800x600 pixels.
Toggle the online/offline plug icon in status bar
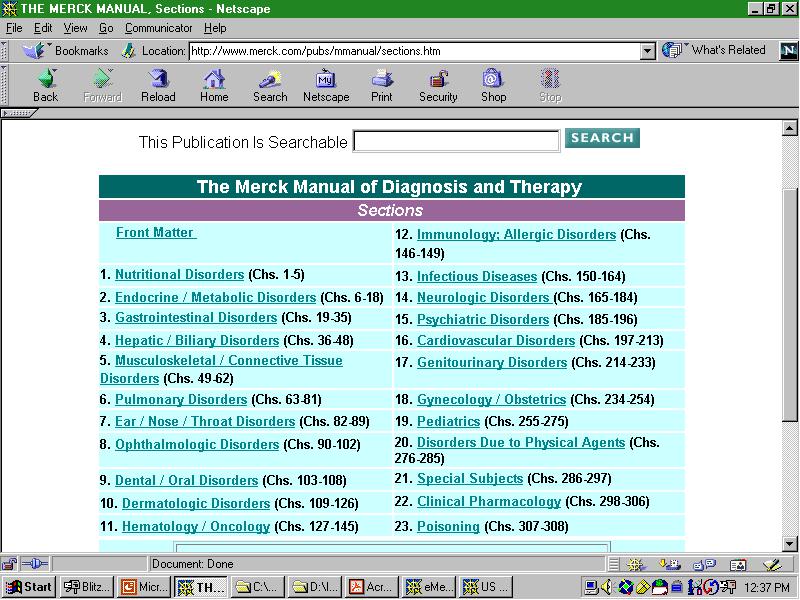35,564
